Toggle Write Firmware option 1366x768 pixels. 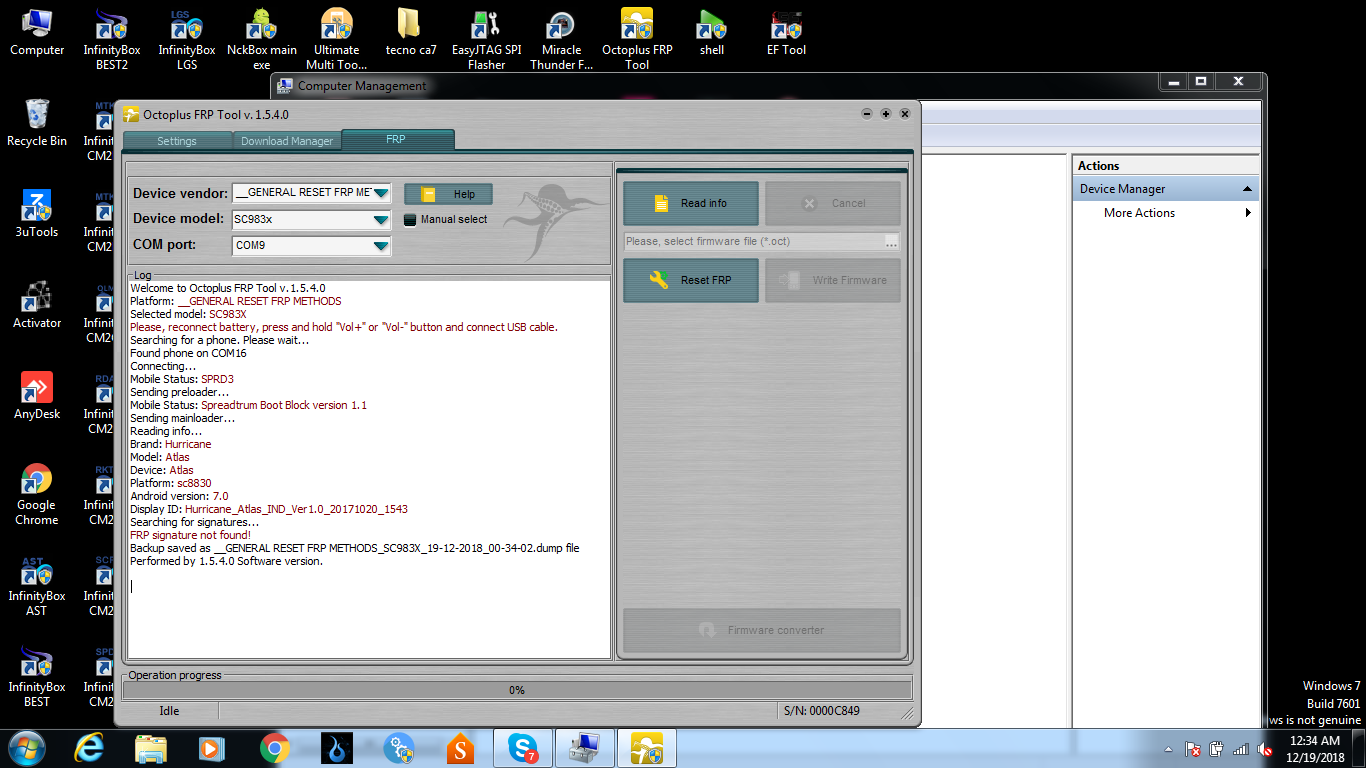[833, 280]
